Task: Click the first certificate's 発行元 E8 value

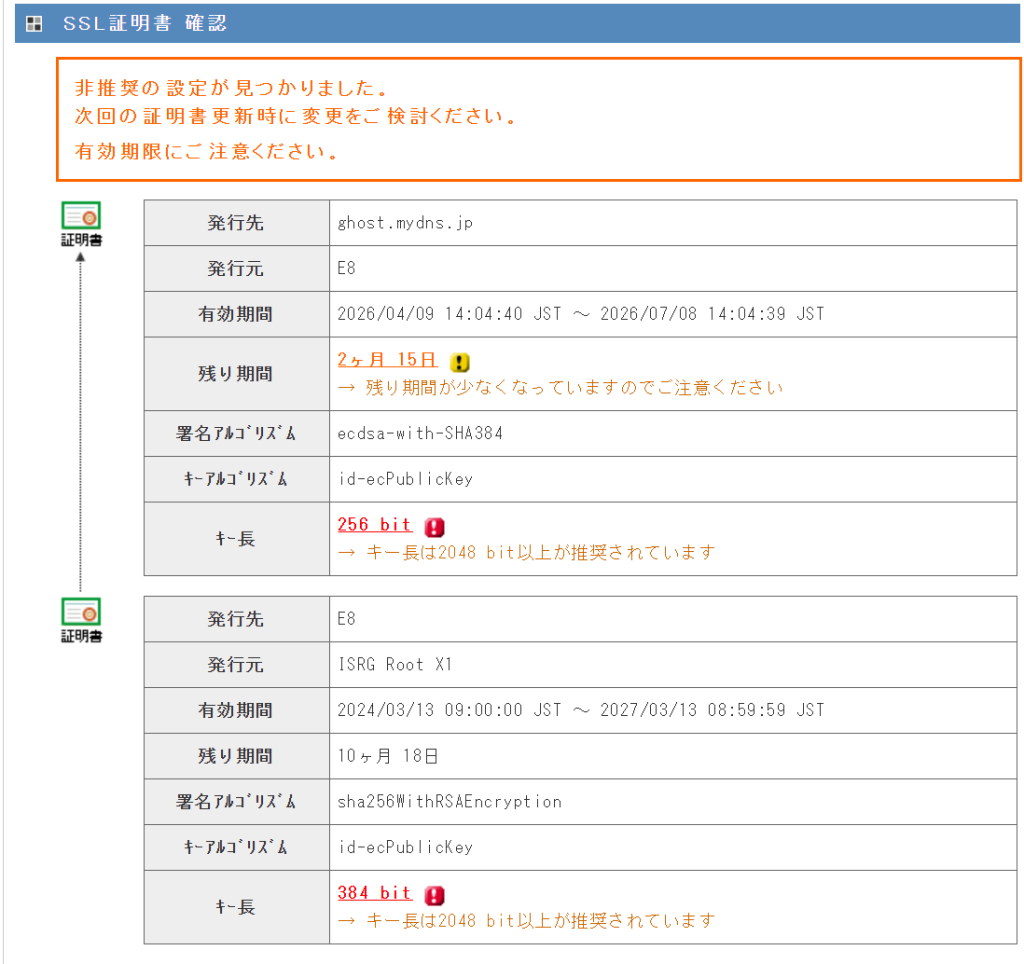Action: coord(346,268)
